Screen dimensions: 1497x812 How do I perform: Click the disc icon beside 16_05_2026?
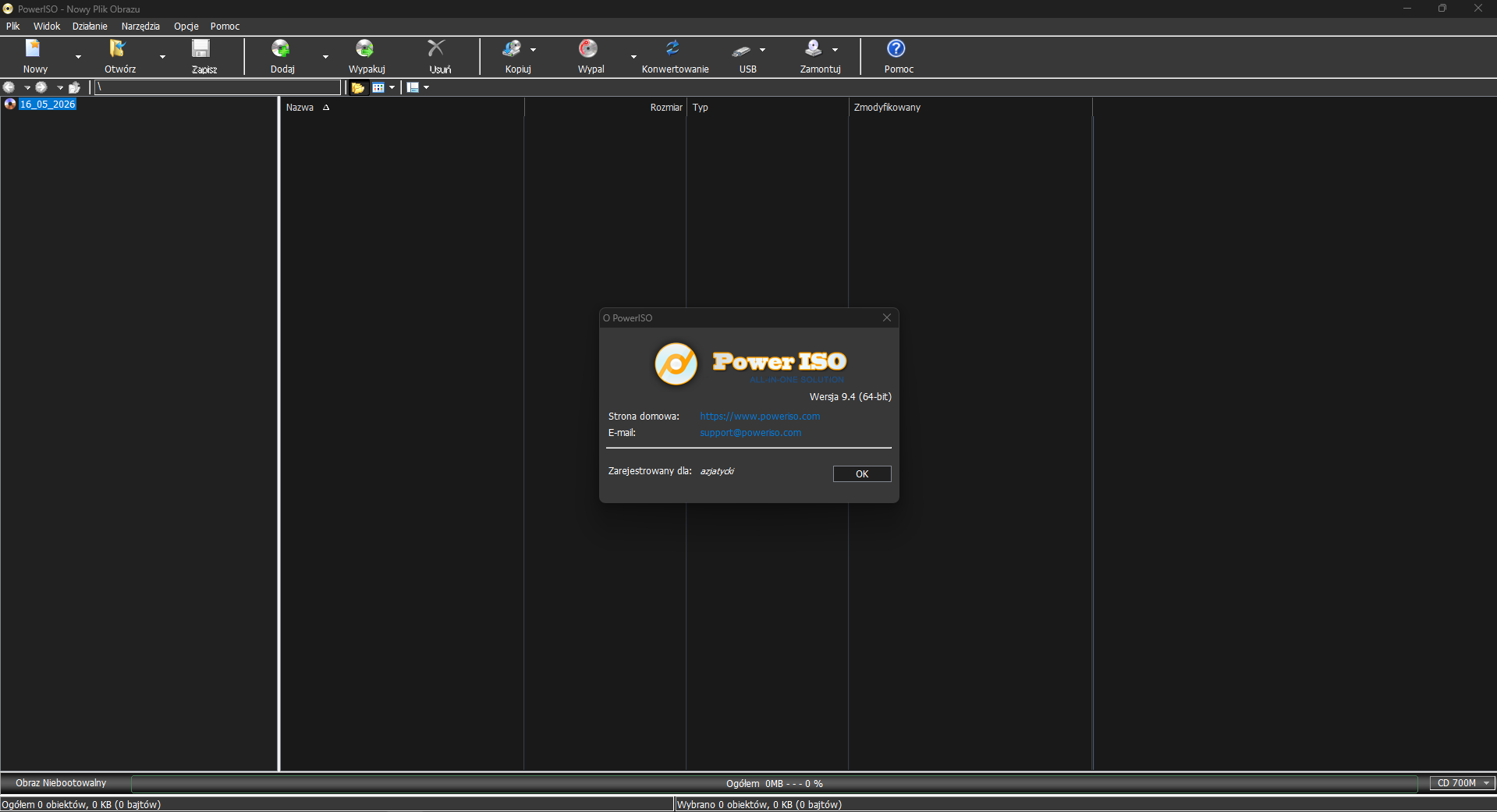(10, 104)
